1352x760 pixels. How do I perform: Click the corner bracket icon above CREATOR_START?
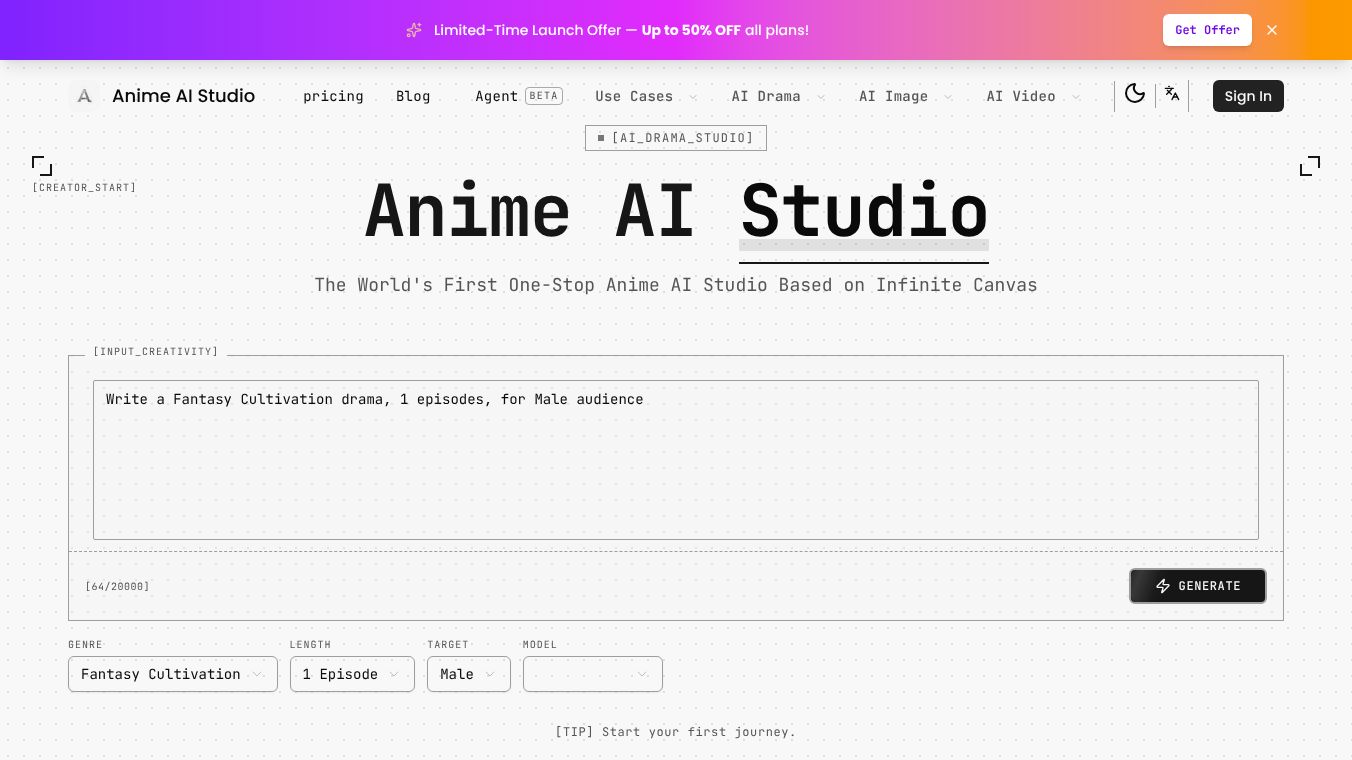(42, 166)
